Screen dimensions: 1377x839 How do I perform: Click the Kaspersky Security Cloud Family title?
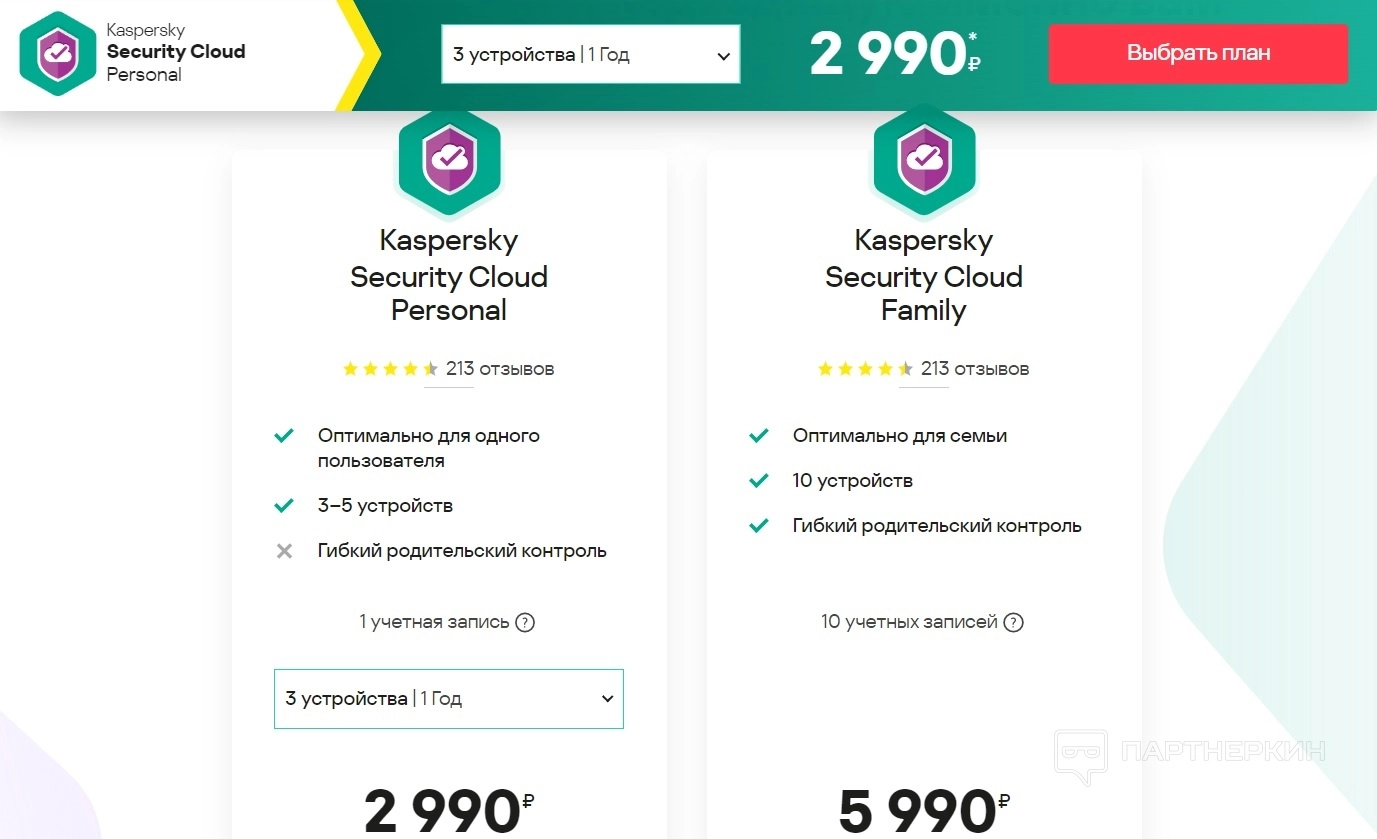tap(924, 275)
